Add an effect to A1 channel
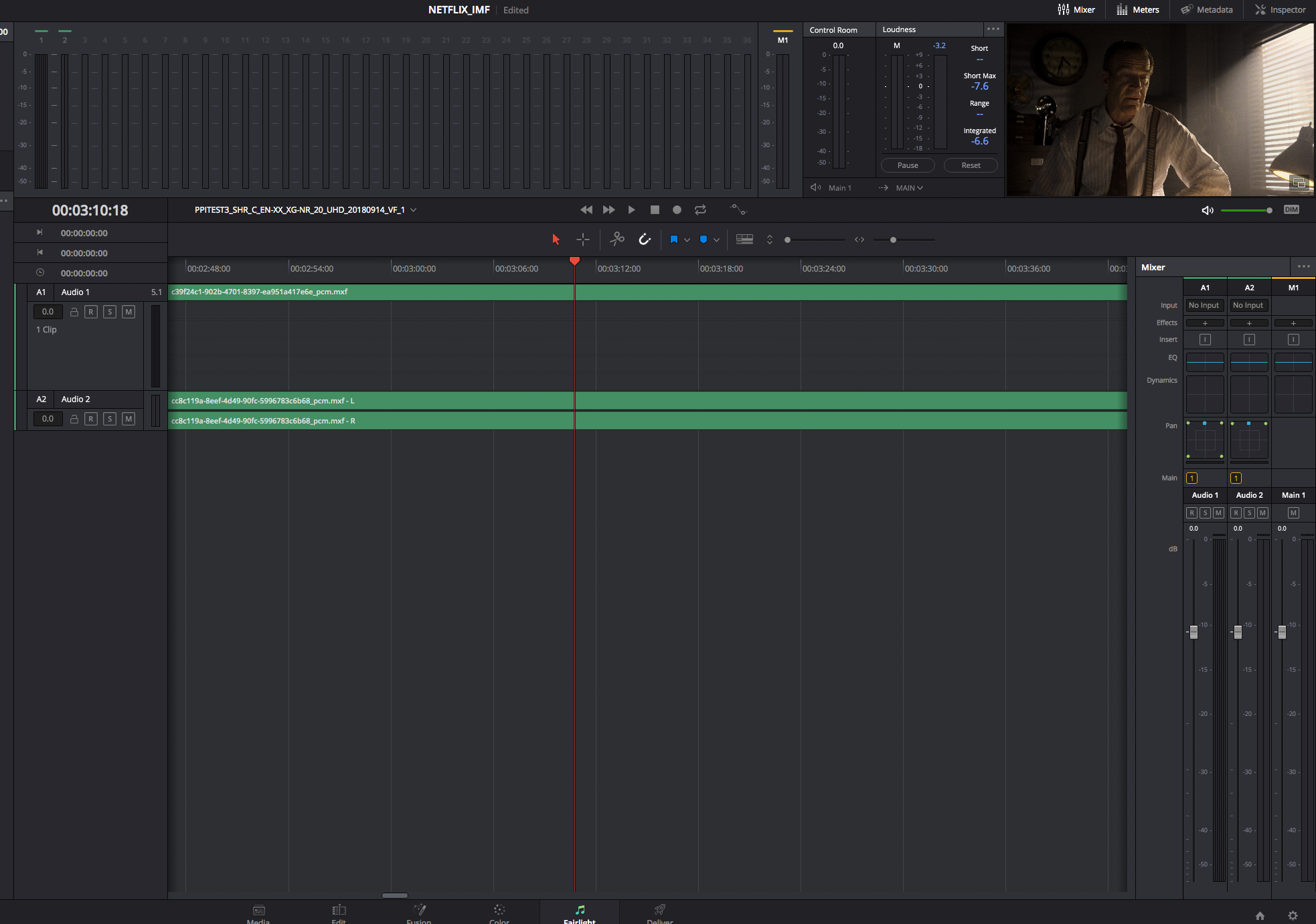 (1205, 323)
